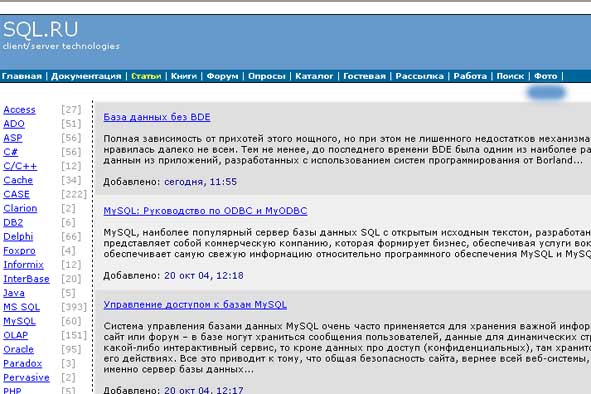Go to the Главная menu item

pyautogui.click(x=21, y=76)
